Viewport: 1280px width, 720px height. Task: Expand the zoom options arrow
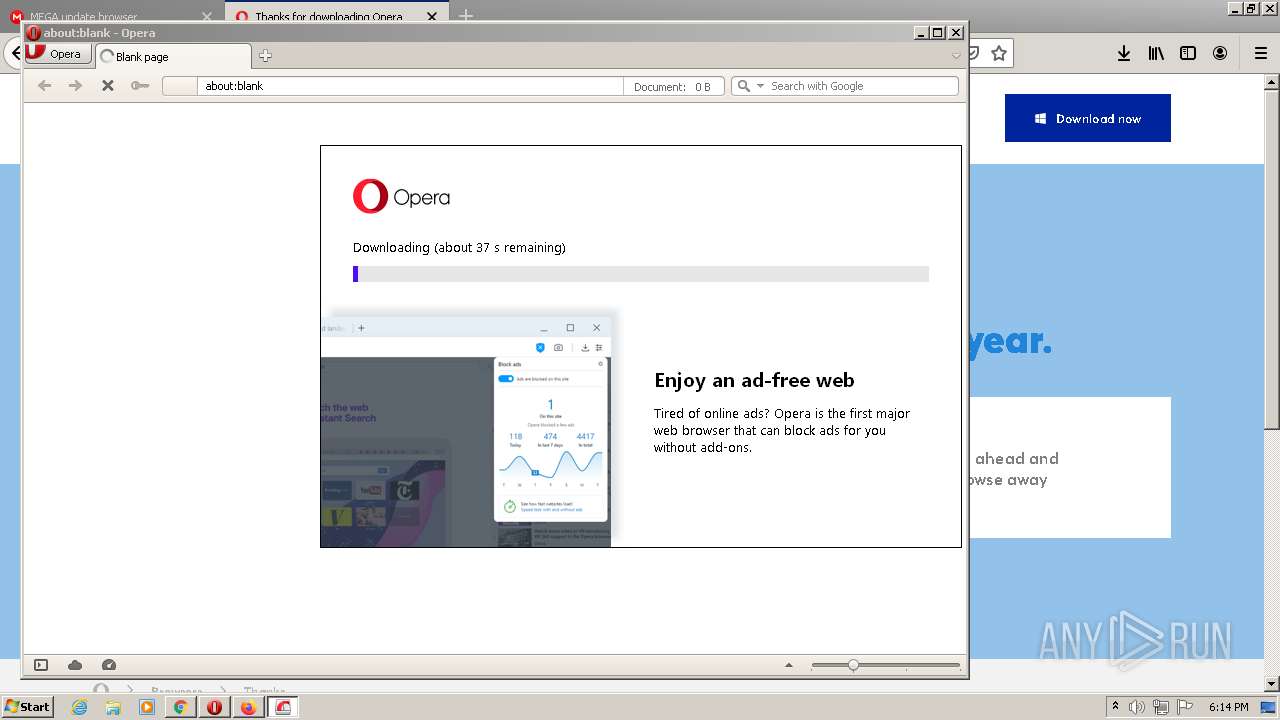pyautogui.click(x=789, y=665)
